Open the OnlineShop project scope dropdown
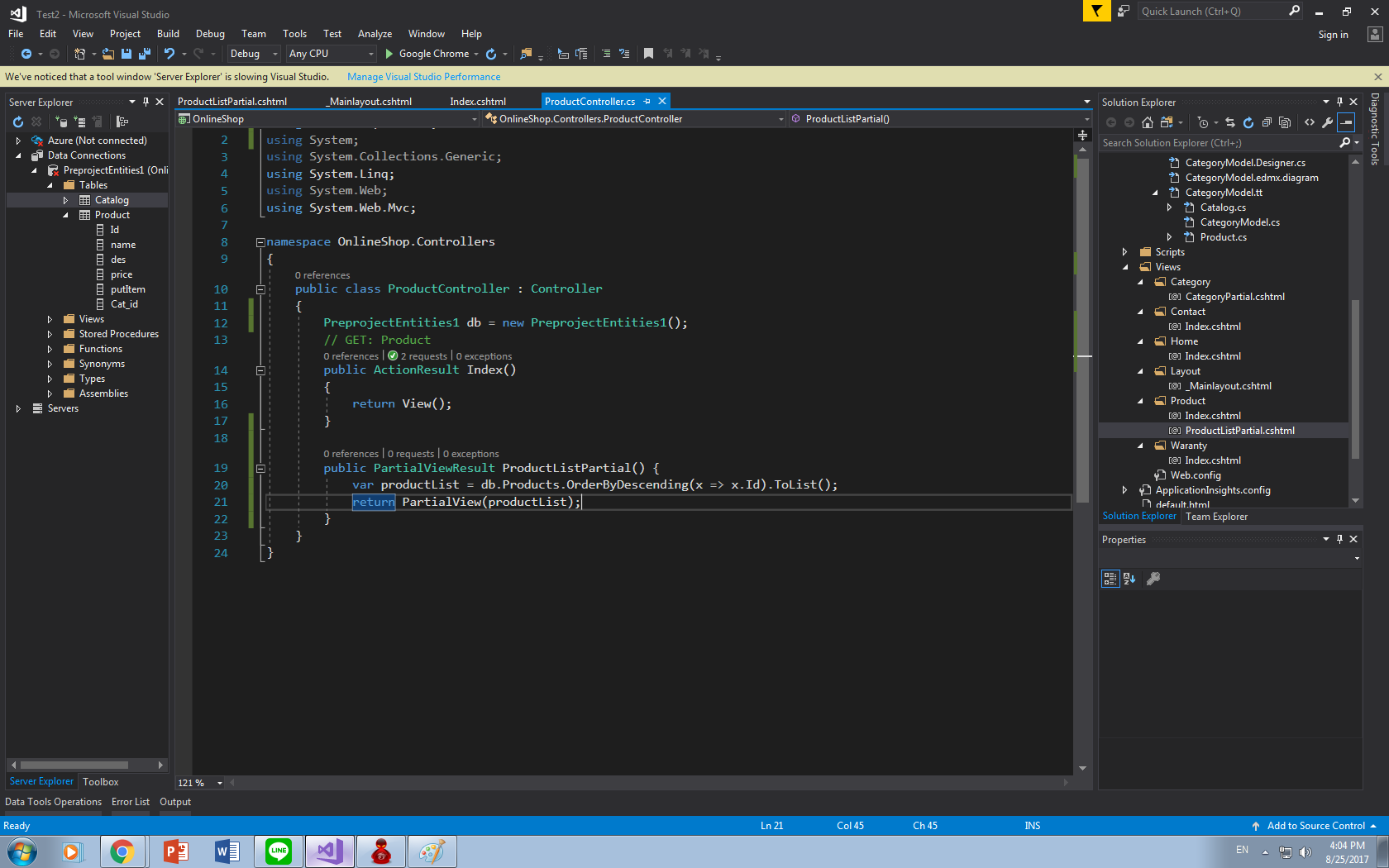Viewport: 1389px width, 868px height. tap(327, 119)
